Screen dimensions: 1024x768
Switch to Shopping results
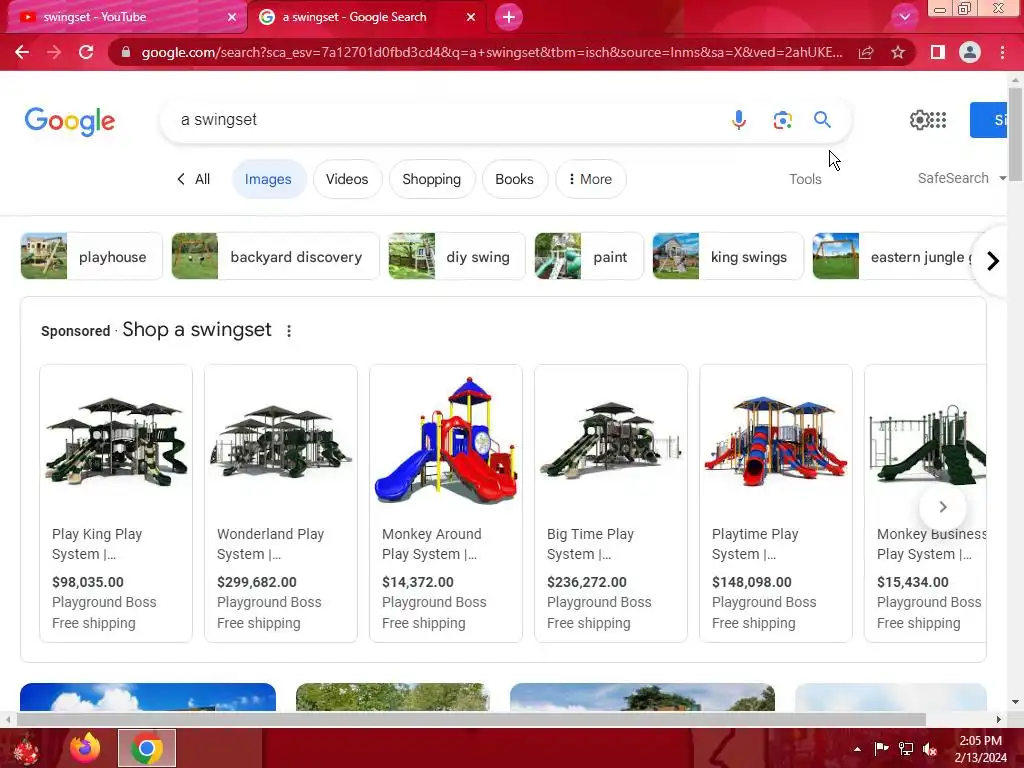432,179
